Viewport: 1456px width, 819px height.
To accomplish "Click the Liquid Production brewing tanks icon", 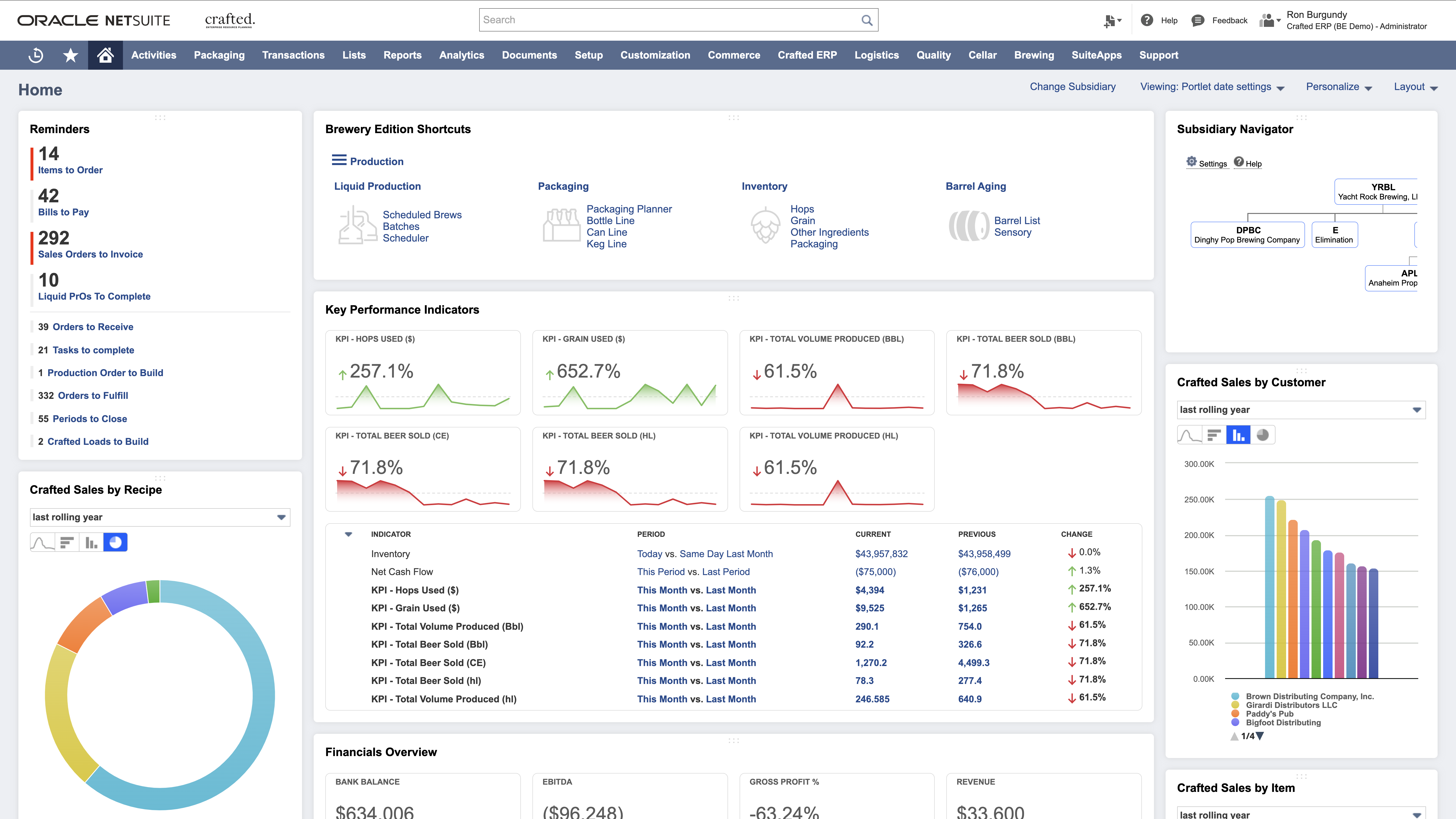I will pyautogui.click(x=358, y=225).
